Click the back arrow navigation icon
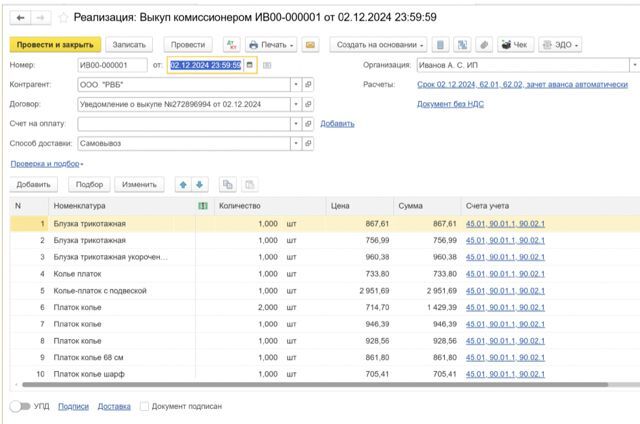 point(20,18)
